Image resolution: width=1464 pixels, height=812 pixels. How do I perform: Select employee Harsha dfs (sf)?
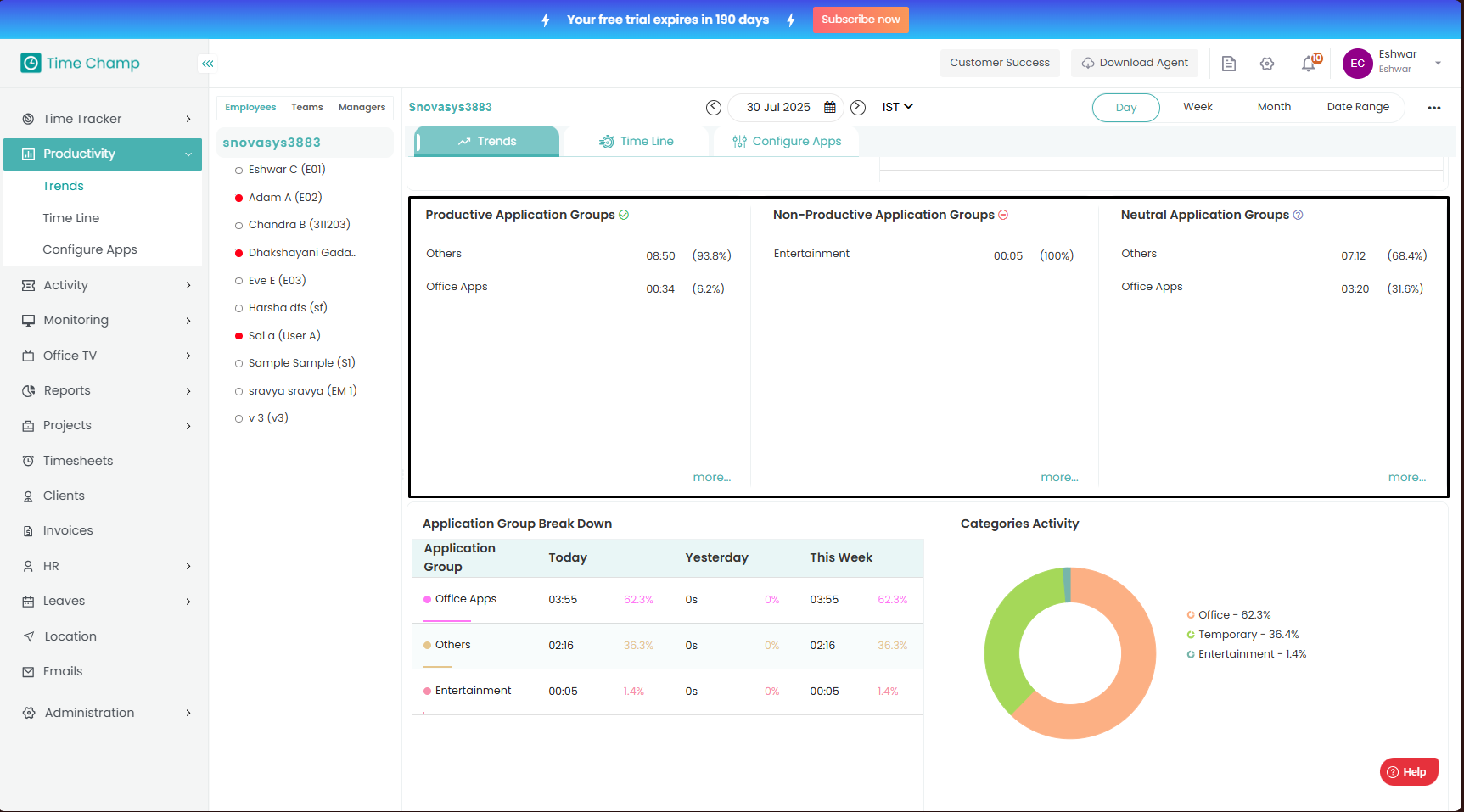[x=287, y=308]
